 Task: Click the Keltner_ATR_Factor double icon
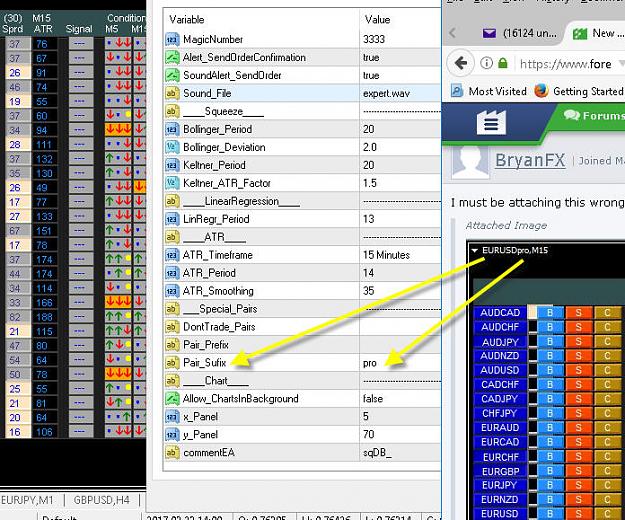click(x=172, y=183)
